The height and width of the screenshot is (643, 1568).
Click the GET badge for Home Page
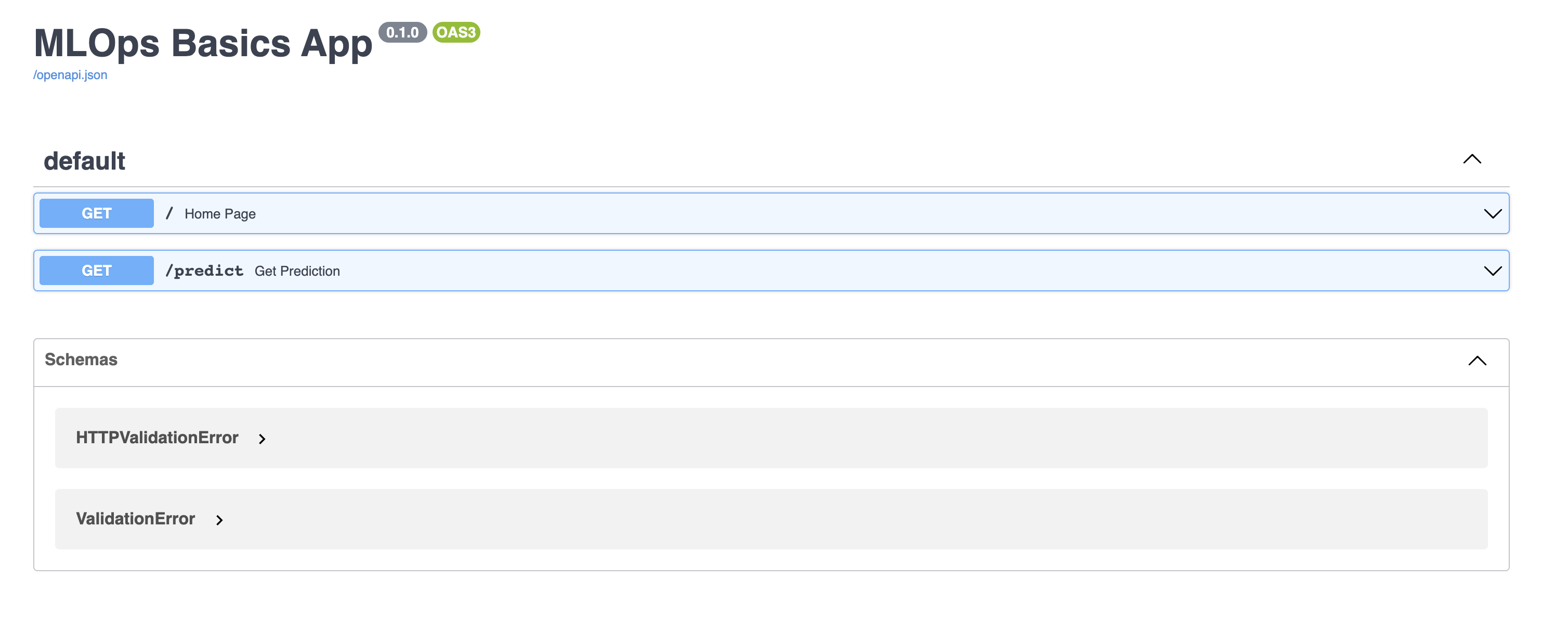tap(96, 214)
